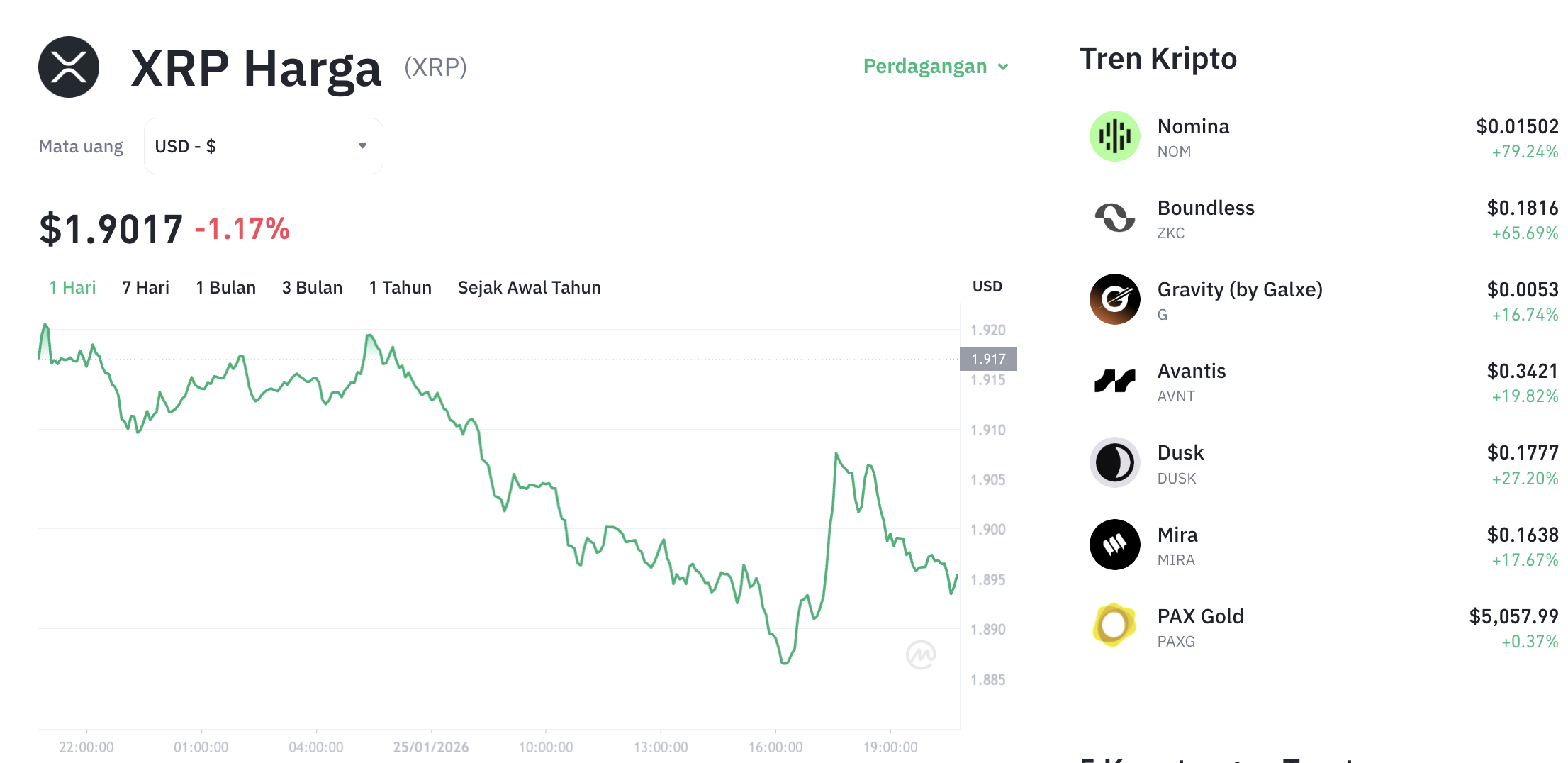Screen dimensions: 1568x763
Task: Click the Tren Kripto heading
Action: (1158, 58)
